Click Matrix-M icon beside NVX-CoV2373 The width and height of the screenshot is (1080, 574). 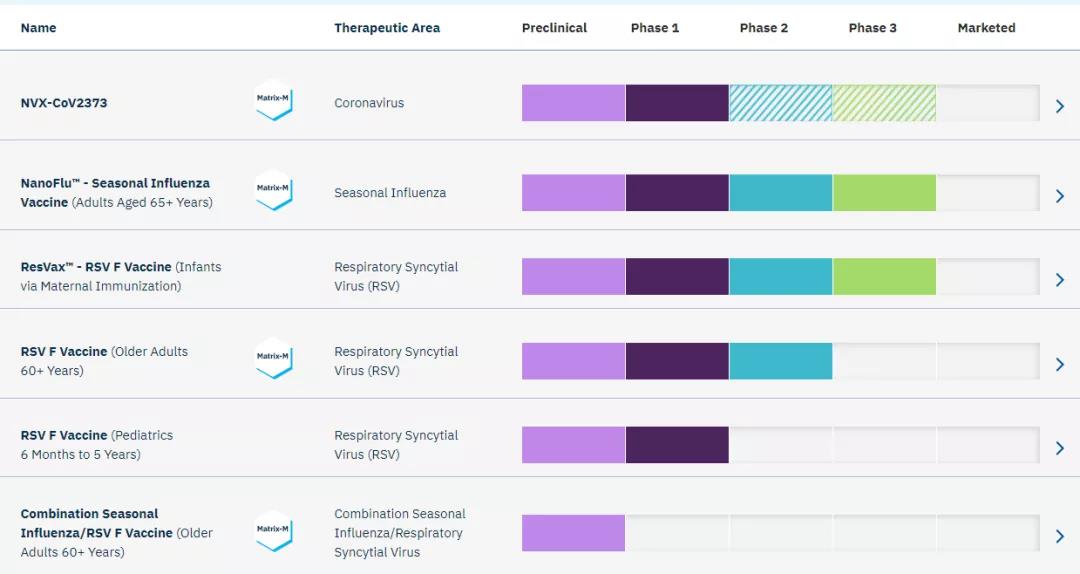pyautogui.click(x=273, y=101)
